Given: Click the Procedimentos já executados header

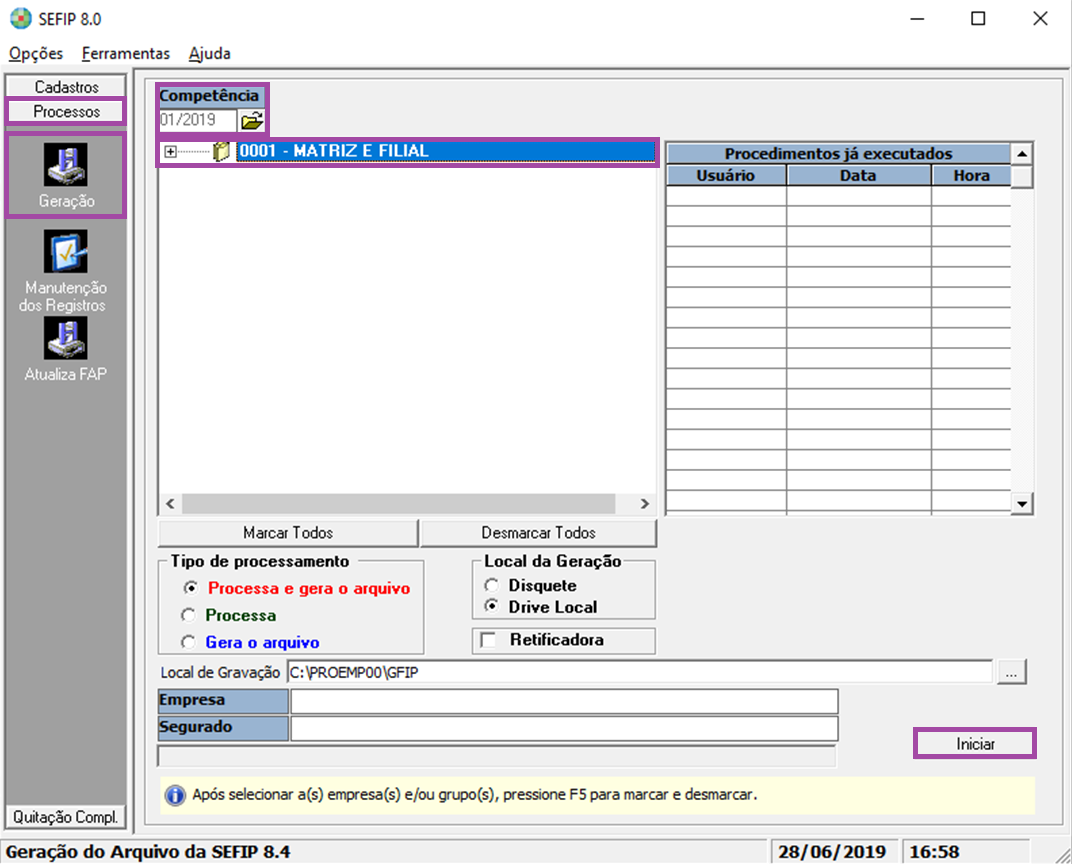Looking at the screenshot, I should pos(838,154).
